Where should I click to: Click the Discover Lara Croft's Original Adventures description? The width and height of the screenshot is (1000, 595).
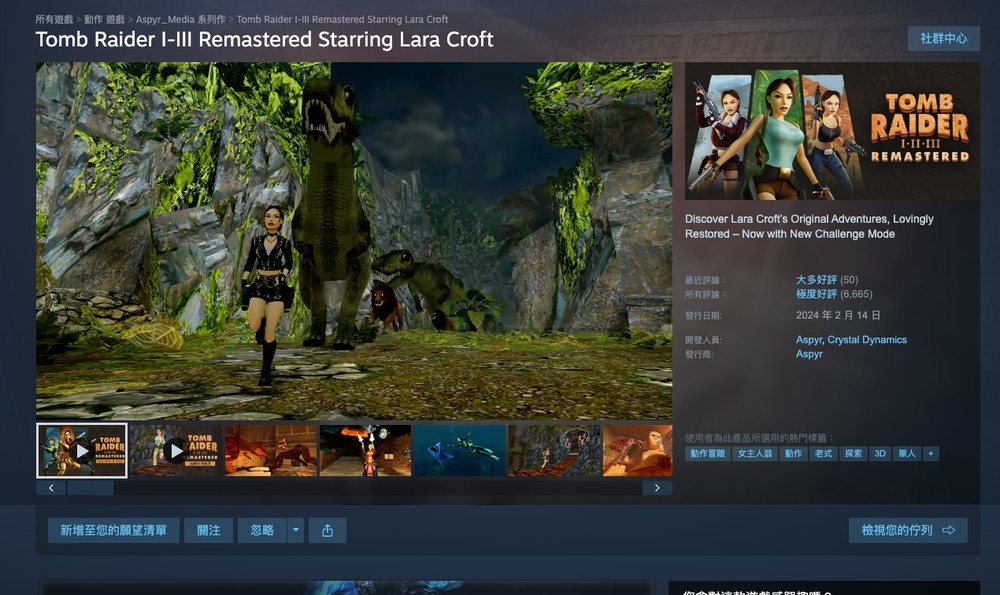(x=809, y=226)
